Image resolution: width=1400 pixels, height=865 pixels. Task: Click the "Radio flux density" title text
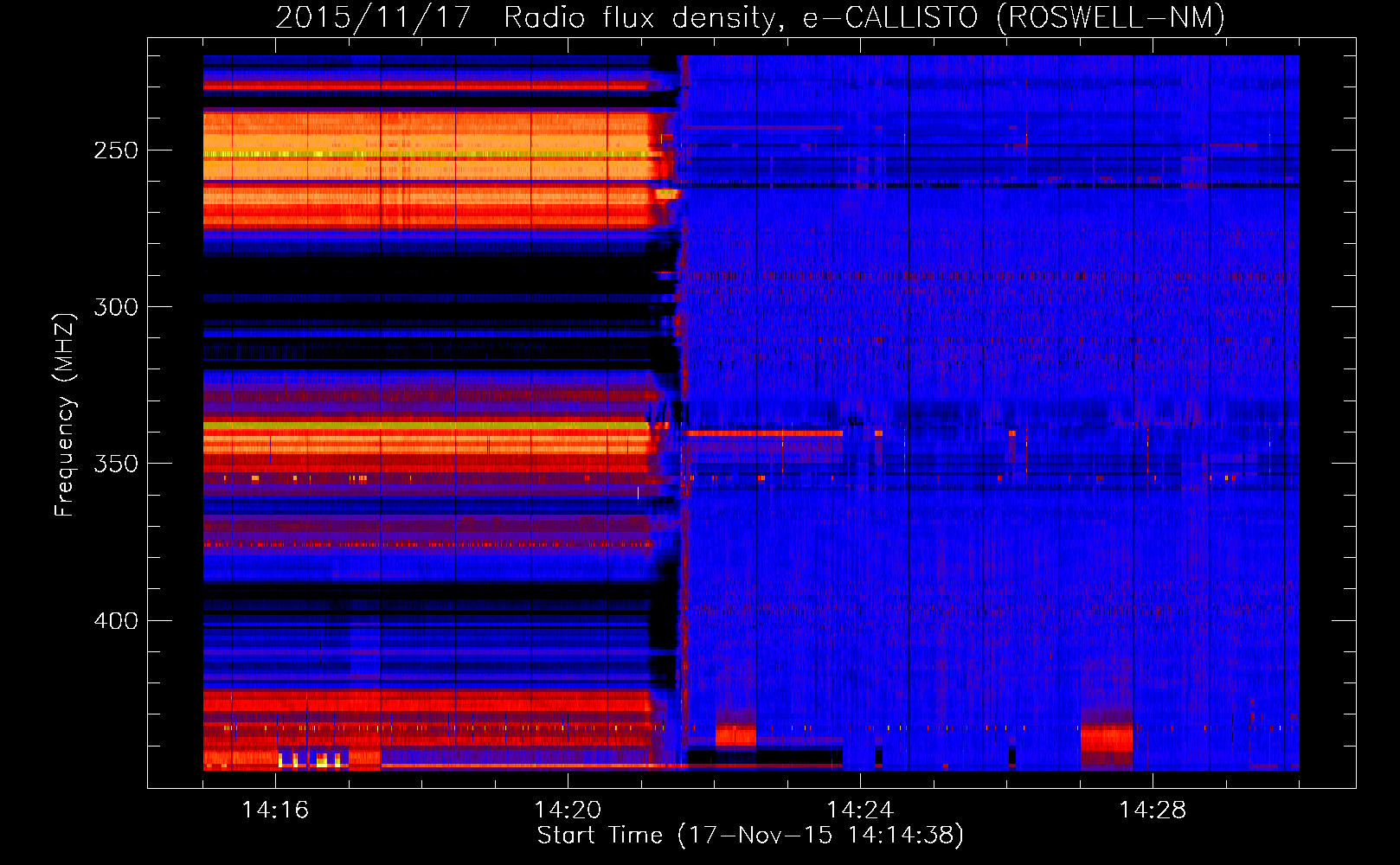pos(643,17)
